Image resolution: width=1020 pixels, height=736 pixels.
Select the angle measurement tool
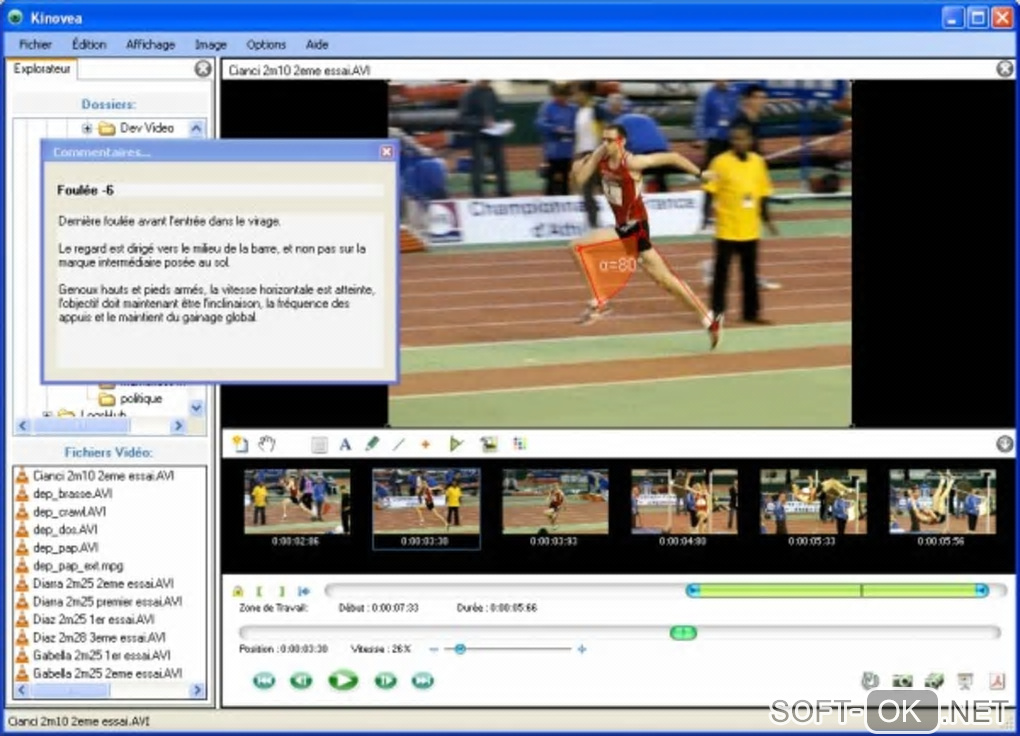456,444
